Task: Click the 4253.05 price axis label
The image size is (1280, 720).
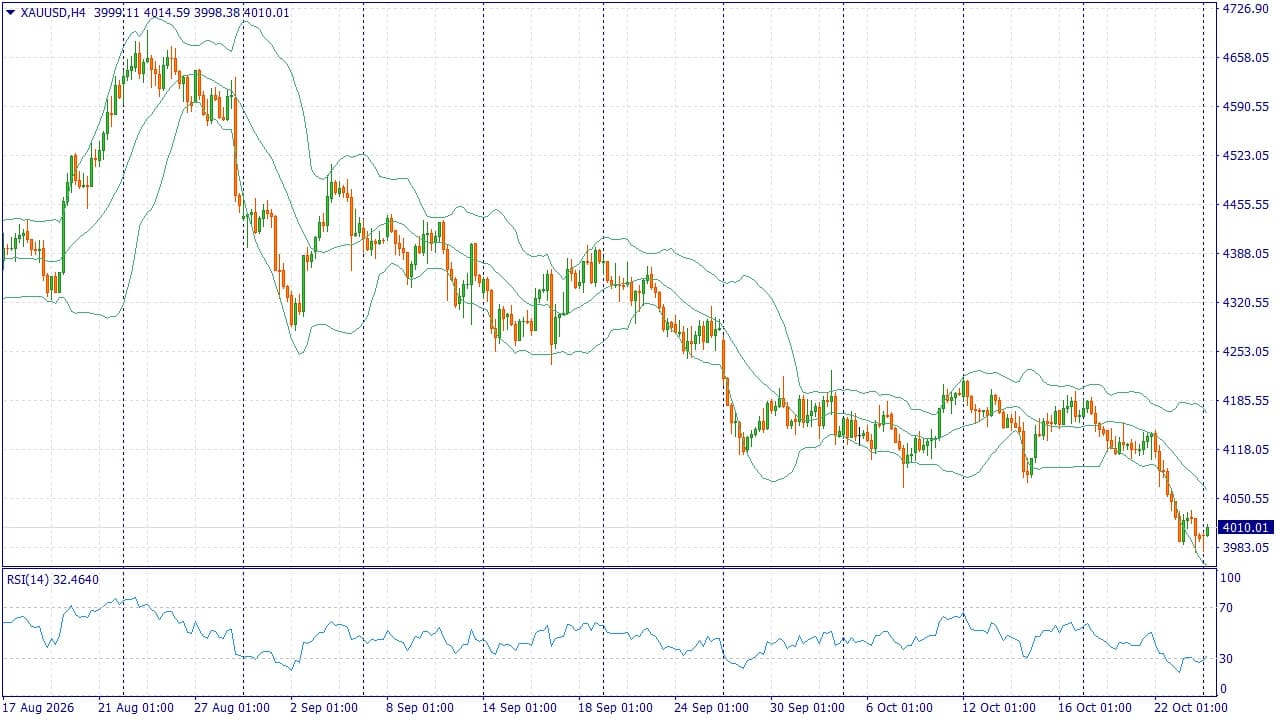Action: (x=1245, y=351)
